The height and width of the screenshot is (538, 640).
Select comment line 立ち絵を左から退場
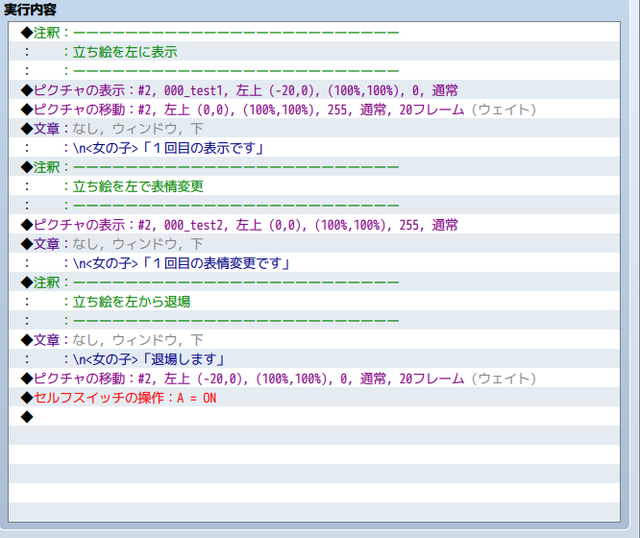coord(314,301)
